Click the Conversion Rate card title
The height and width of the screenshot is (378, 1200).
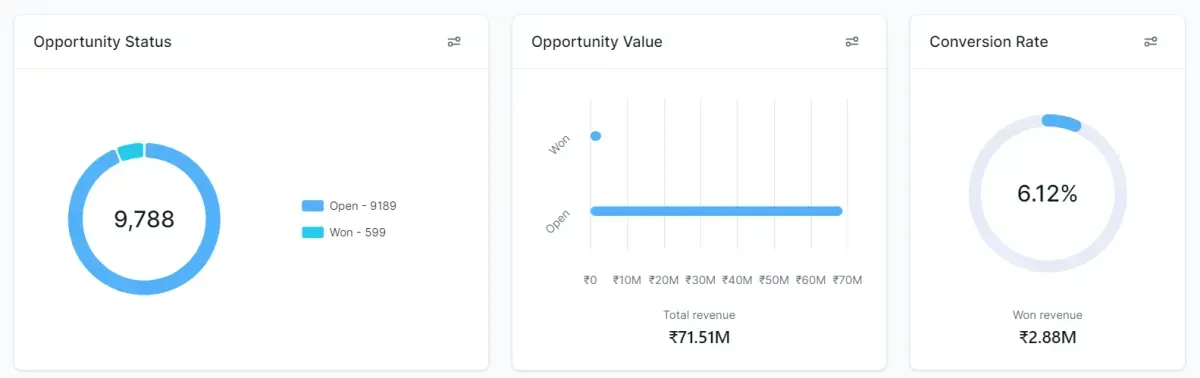coord(989,42)
